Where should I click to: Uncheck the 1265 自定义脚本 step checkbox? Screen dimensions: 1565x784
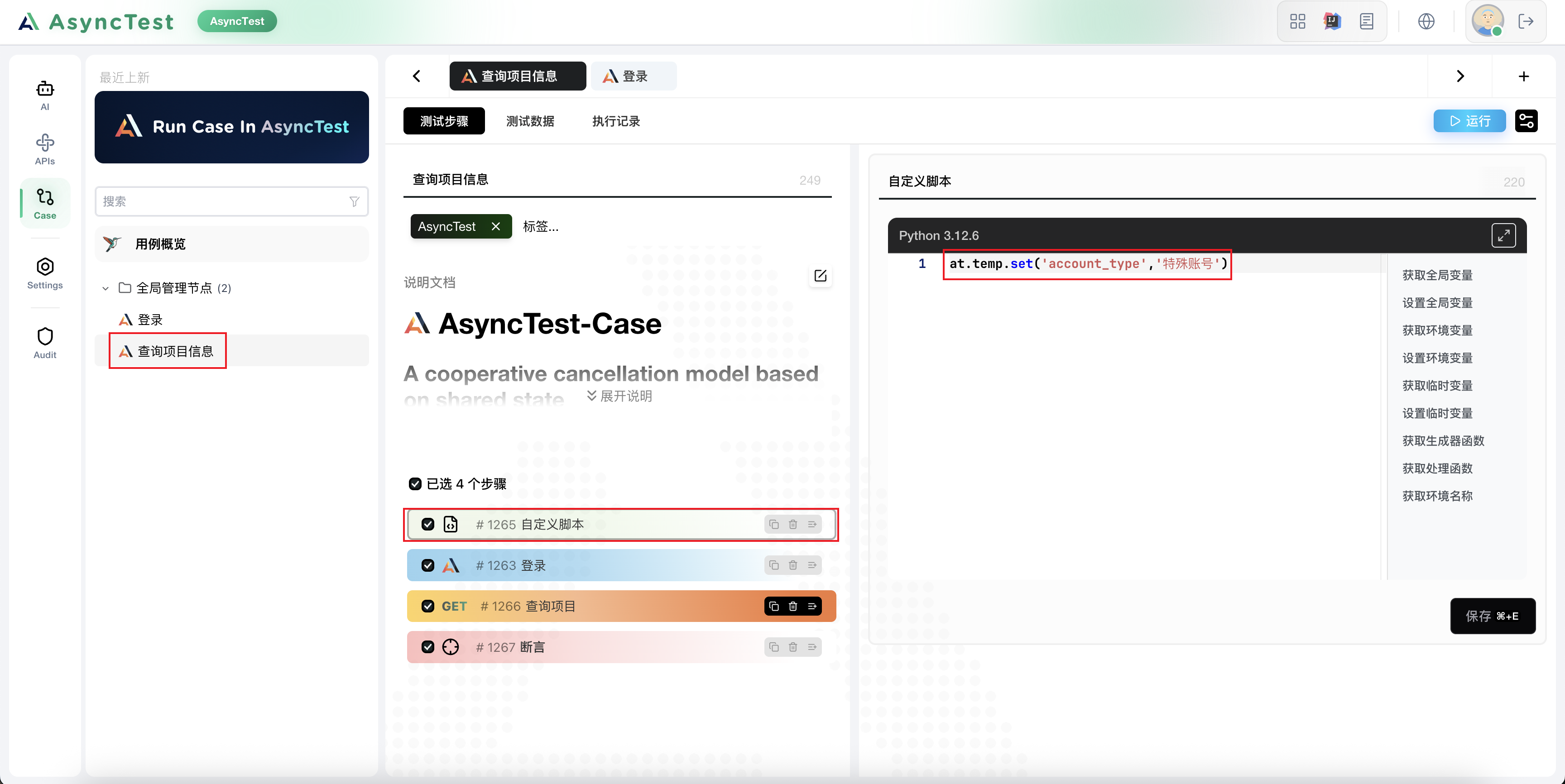click(427, 524)
